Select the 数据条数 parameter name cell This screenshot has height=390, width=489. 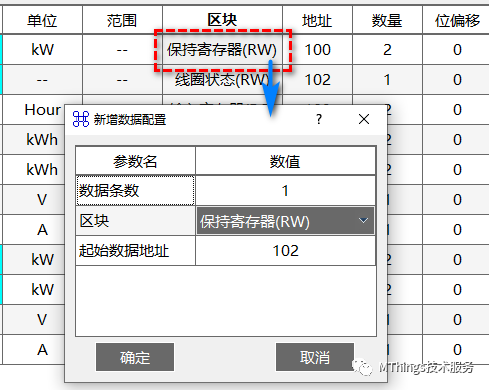(135, 191)
